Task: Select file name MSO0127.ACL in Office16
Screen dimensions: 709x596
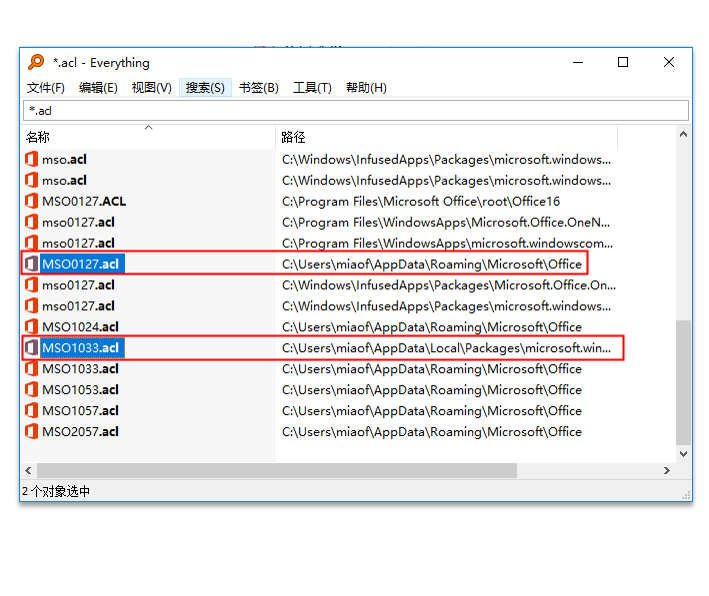Action: (x=84, y=201)
